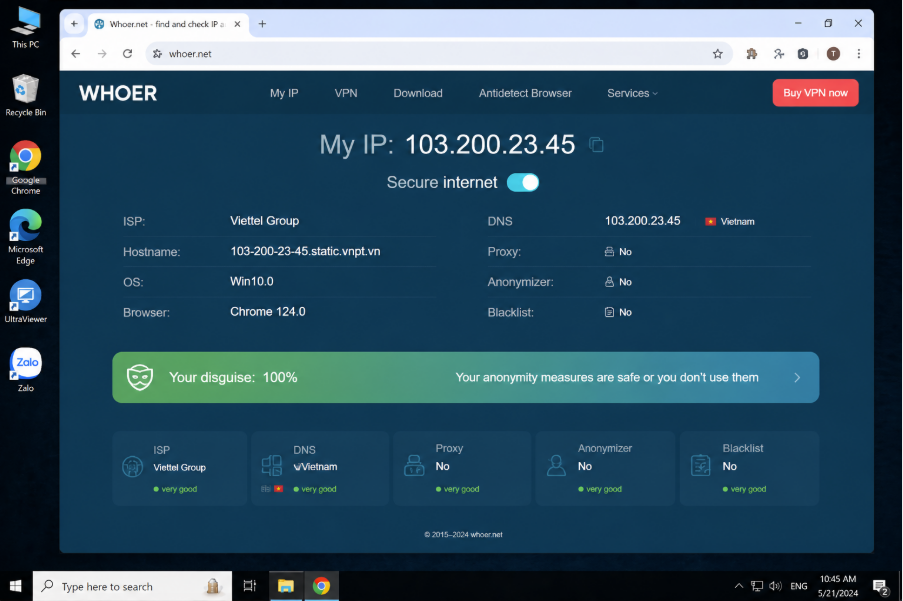This screenshot has width=903, height=601.
Task: Click the WHOER logo
Action: point(118,93)
